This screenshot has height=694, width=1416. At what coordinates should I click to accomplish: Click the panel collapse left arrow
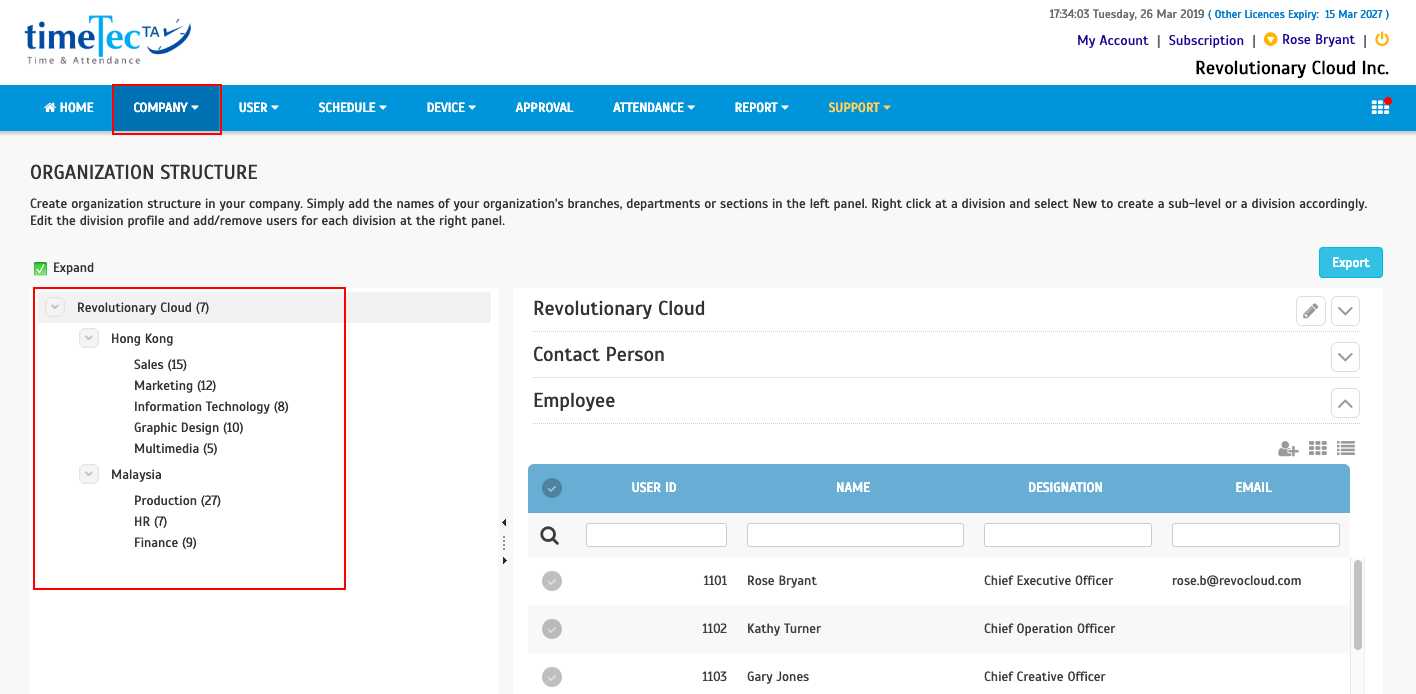504,523
